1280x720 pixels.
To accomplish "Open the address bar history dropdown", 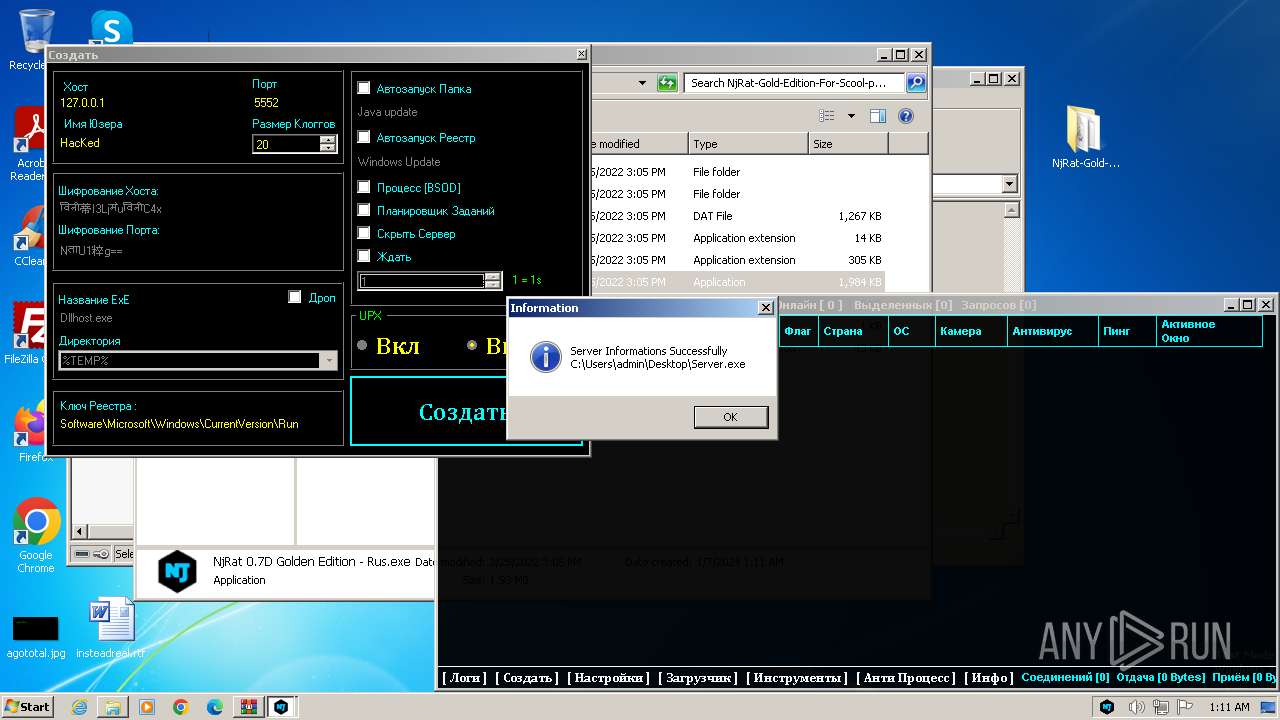I will pos(641,83).
